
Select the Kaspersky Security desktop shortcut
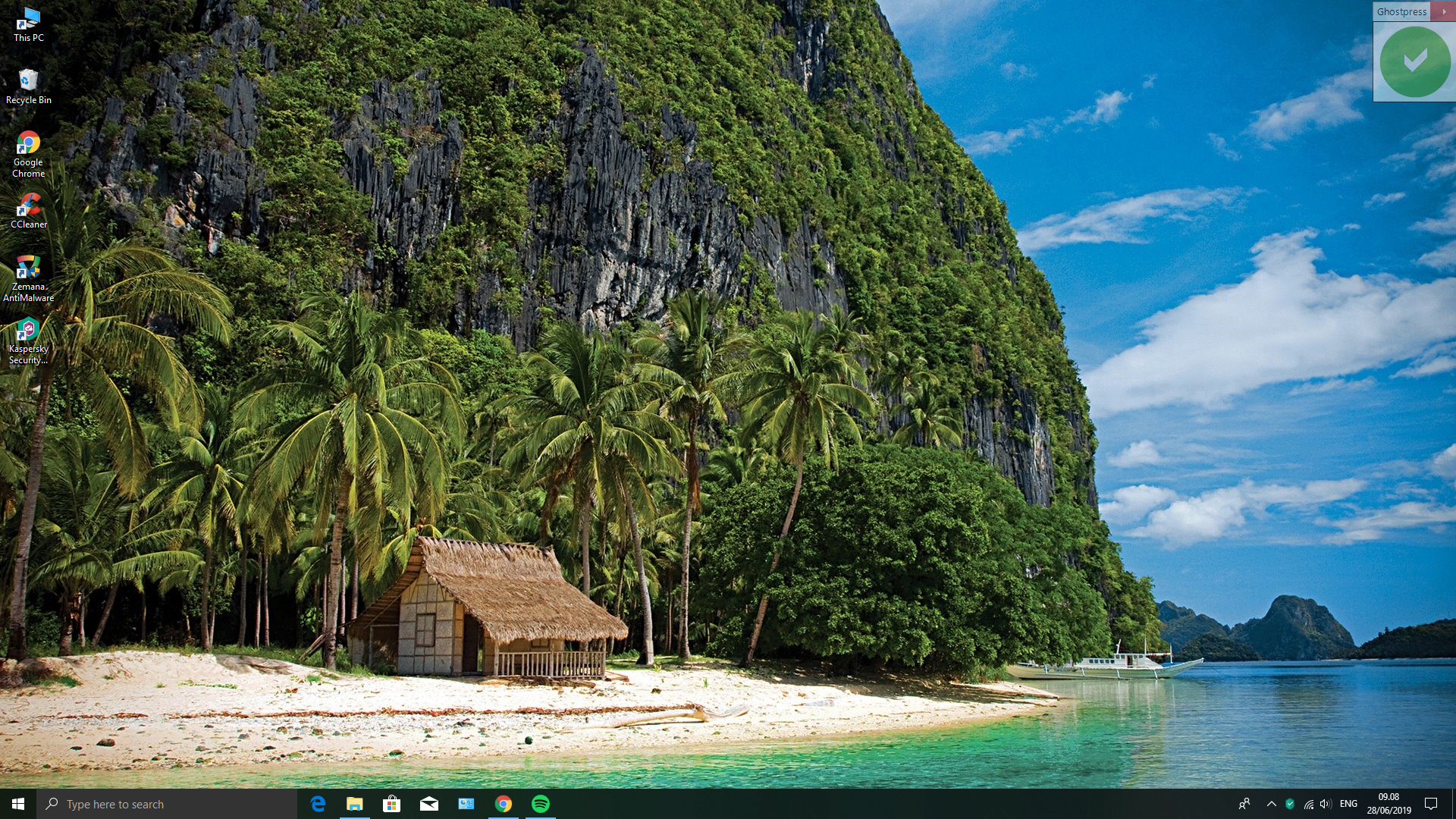tap(28, 339)
